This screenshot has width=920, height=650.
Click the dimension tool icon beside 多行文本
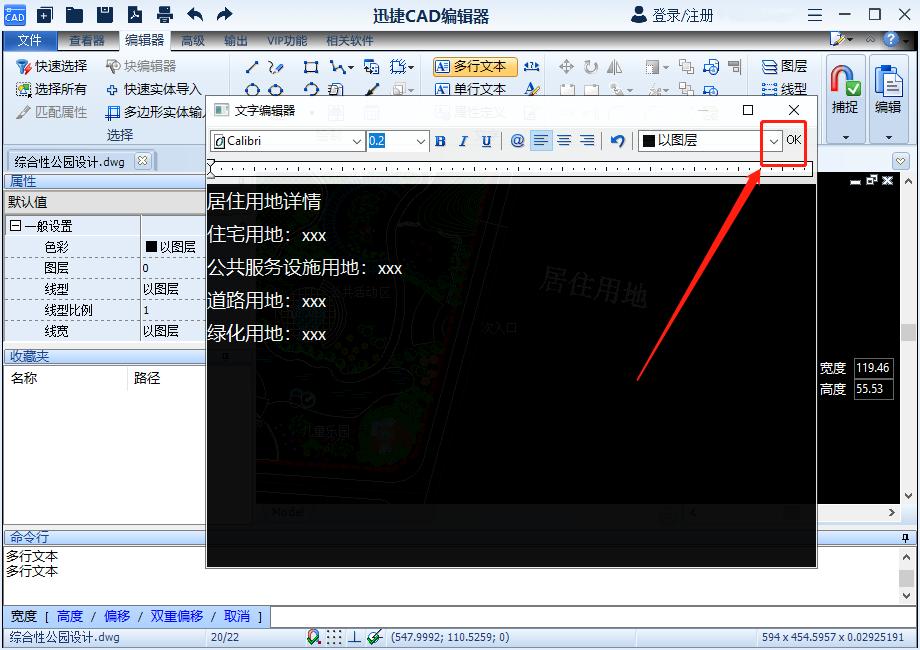click(532, 67)
